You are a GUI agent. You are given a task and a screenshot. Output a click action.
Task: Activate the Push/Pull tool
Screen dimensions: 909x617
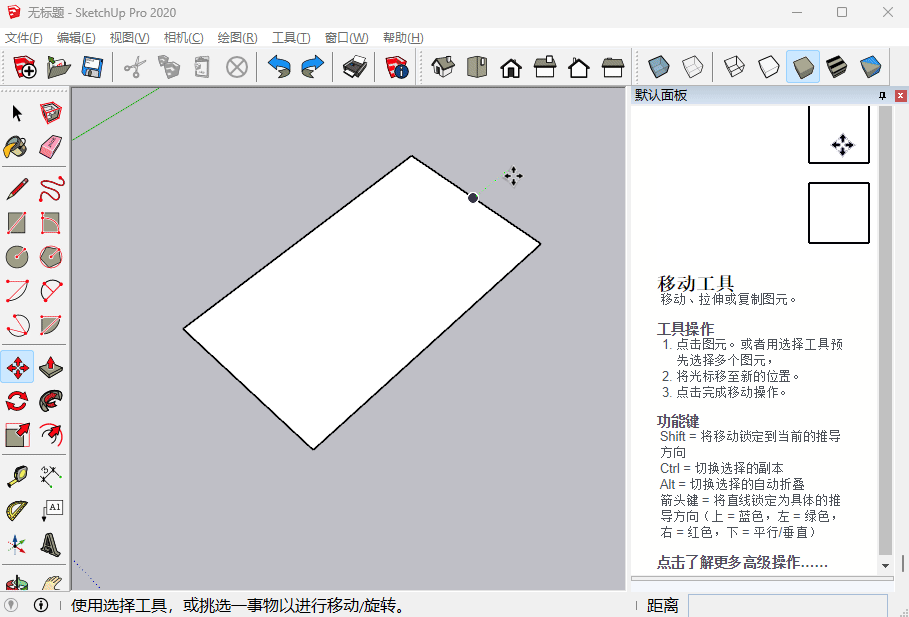pos(51,367)
